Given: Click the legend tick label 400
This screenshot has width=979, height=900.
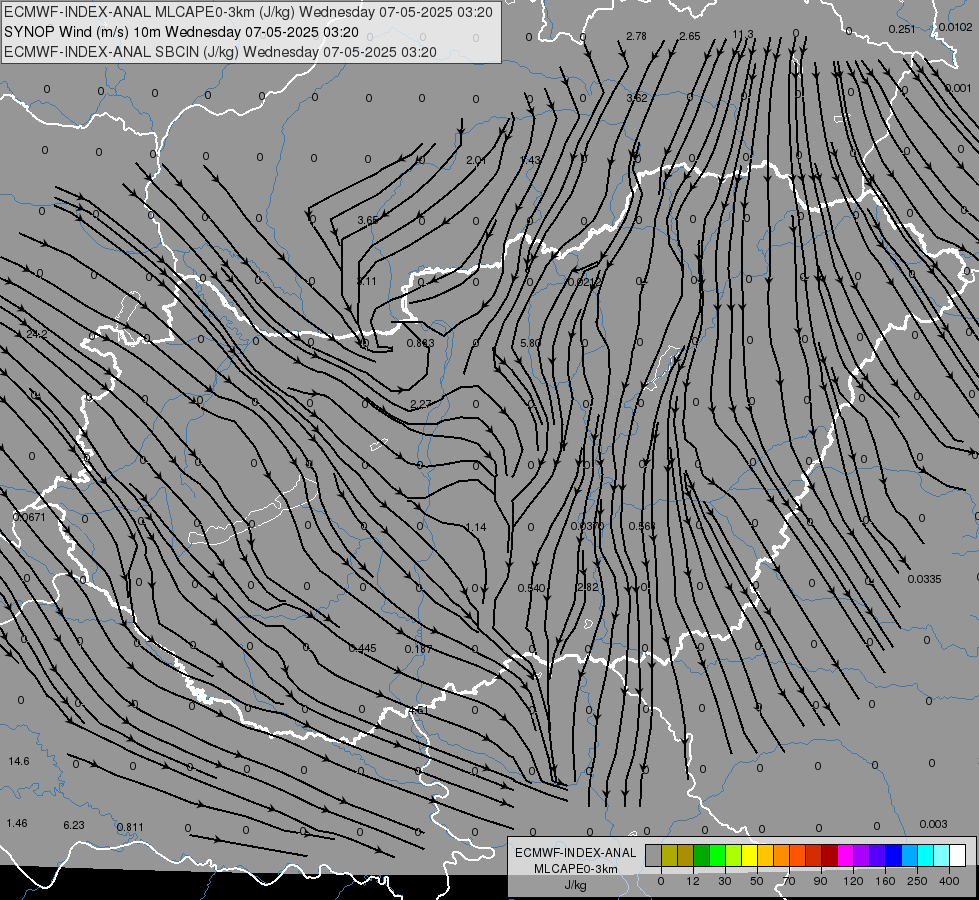Looking at the screenshot, I should click(949, 881).
